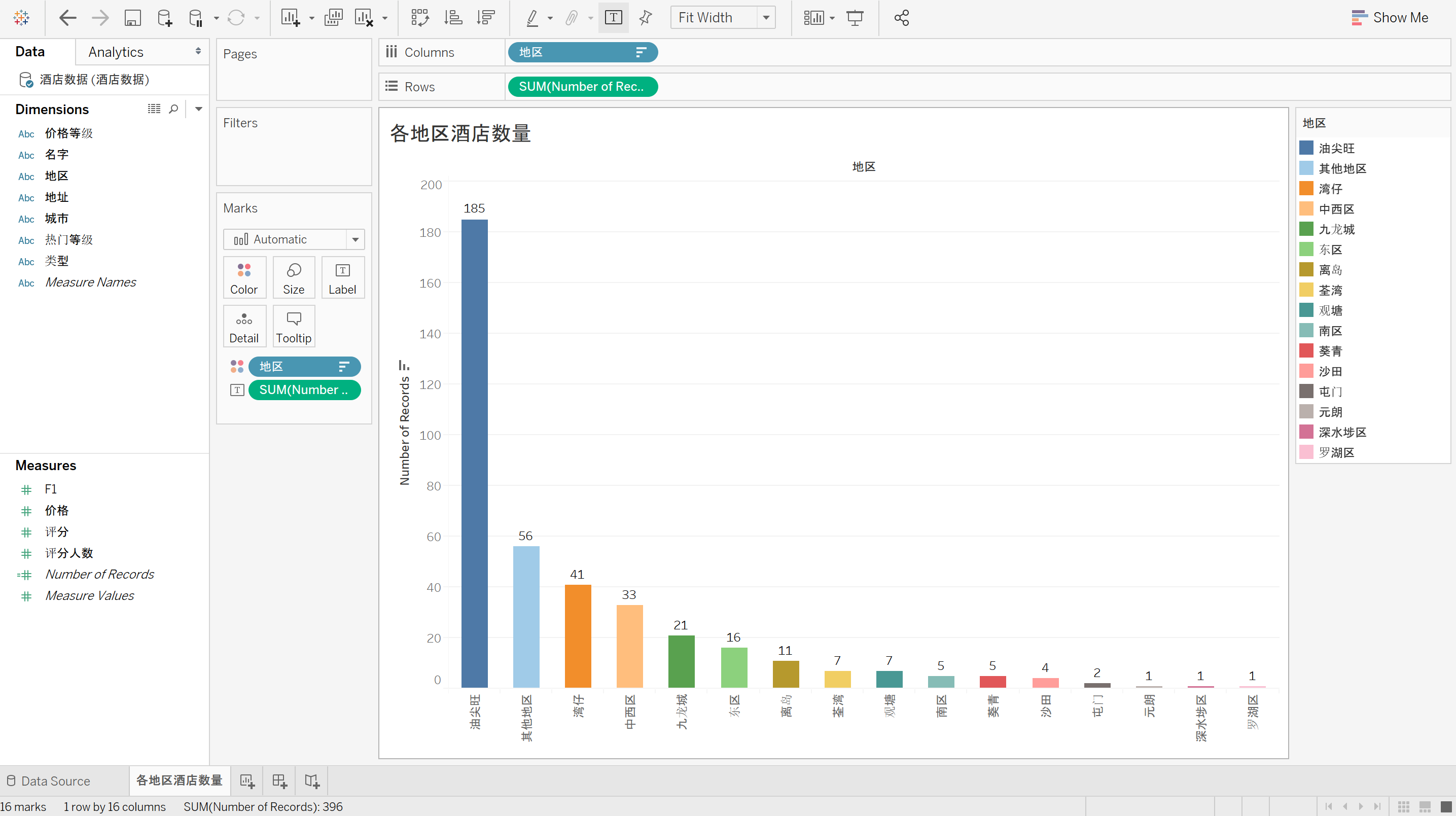Switch to the Analytics tab
Image resolution: width=1456 pixels, height=816 pixels.
(x=116, y=52)
